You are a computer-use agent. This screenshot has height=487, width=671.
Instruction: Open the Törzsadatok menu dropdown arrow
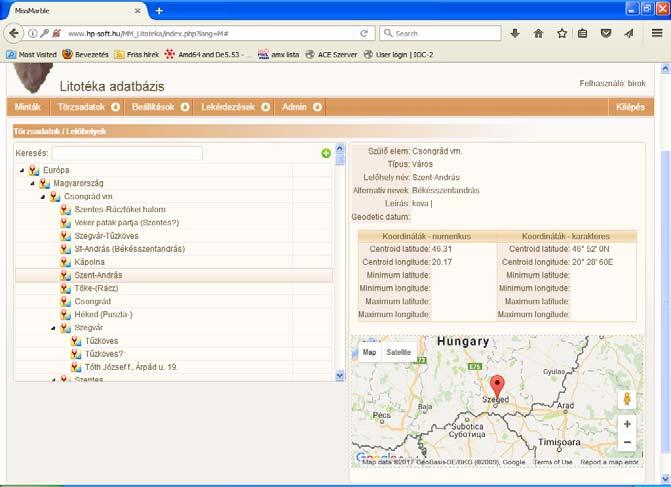[x=116, y=107]
